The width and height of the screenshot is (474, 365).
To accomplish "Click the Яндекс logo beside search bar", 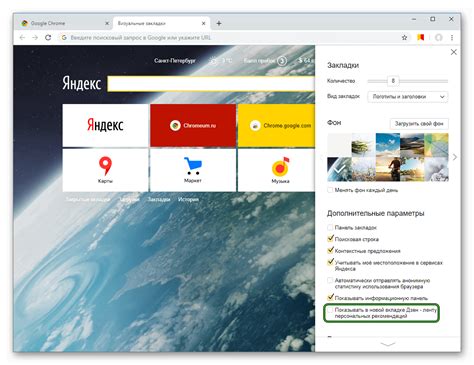I will click(x=82, y=83).
